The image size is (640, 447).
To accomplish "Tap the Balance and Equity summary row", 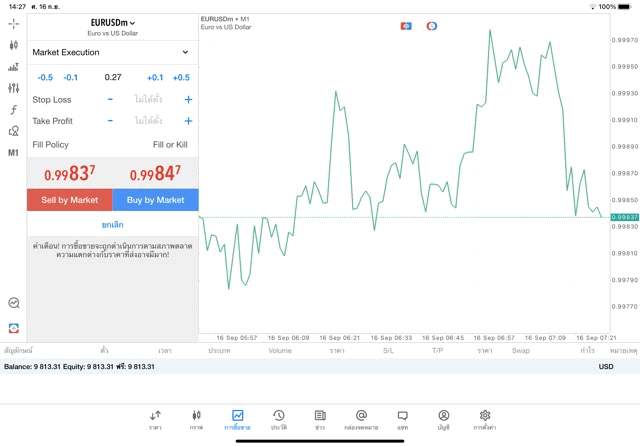I will [320, 367].
